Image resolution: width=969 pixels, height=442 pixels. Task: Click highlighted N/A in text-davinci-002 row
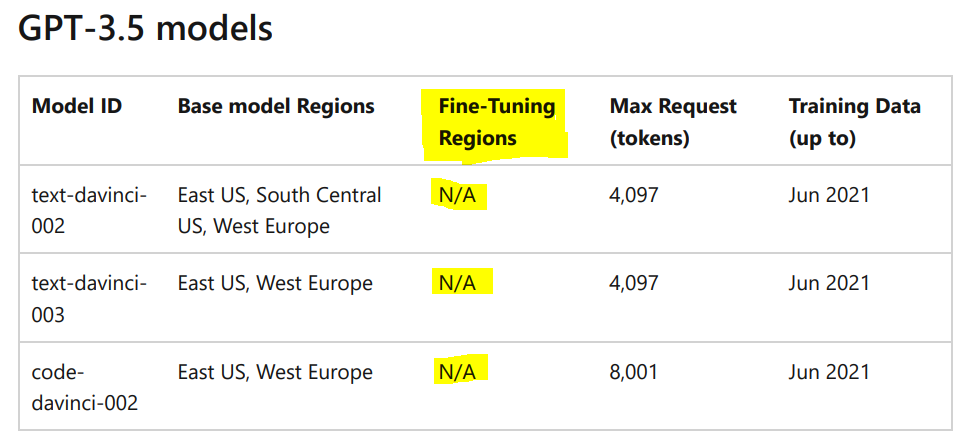pos(457,195)
